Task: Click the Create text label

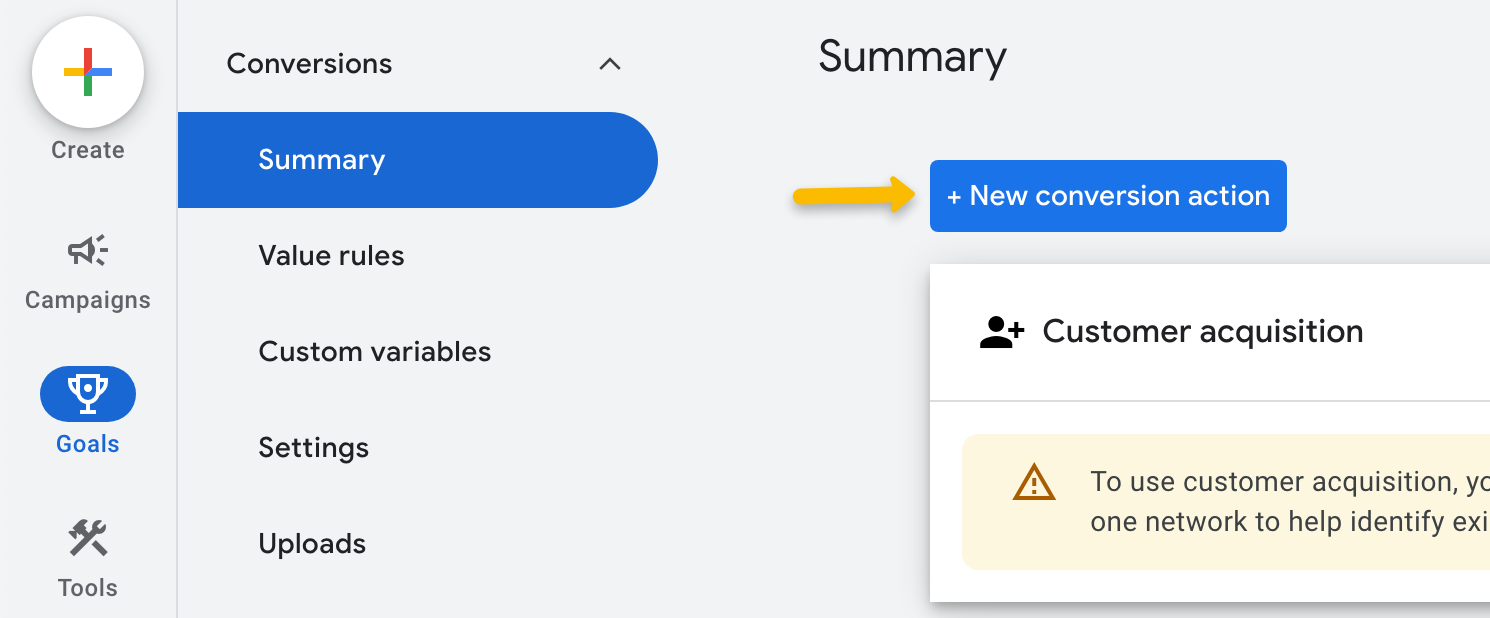Action: pos(88,150)
